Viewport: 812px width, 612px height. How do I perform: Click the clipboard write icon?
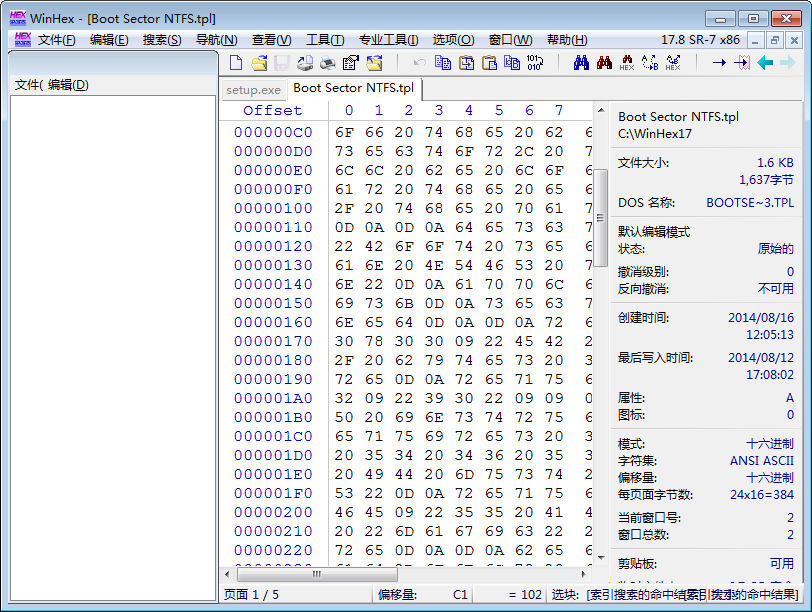466,63
